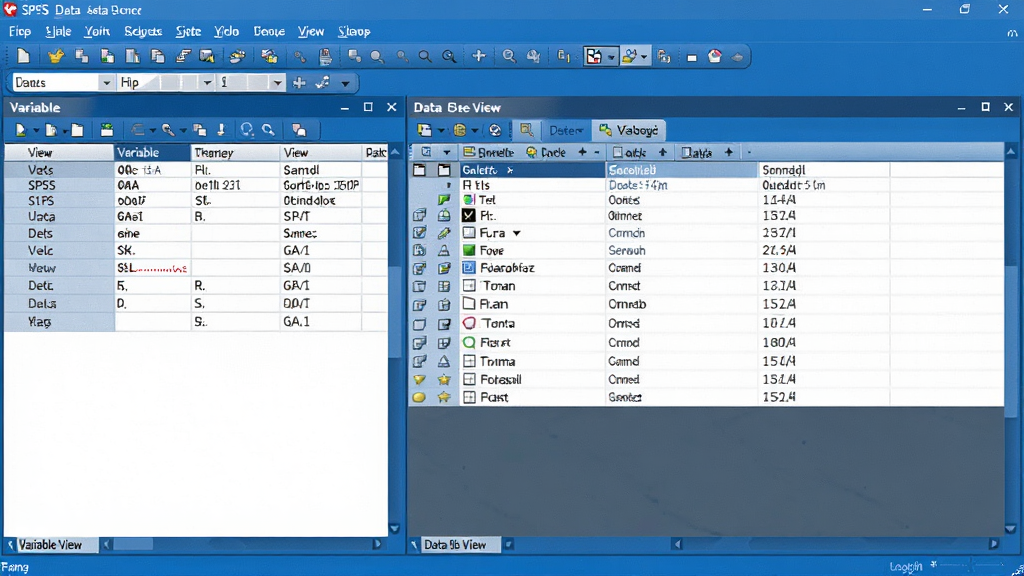This screenshot has height=576, width=1024.
Task: Click the yellow funnel icon in the Fotesall row
Action: coord(419,379)
